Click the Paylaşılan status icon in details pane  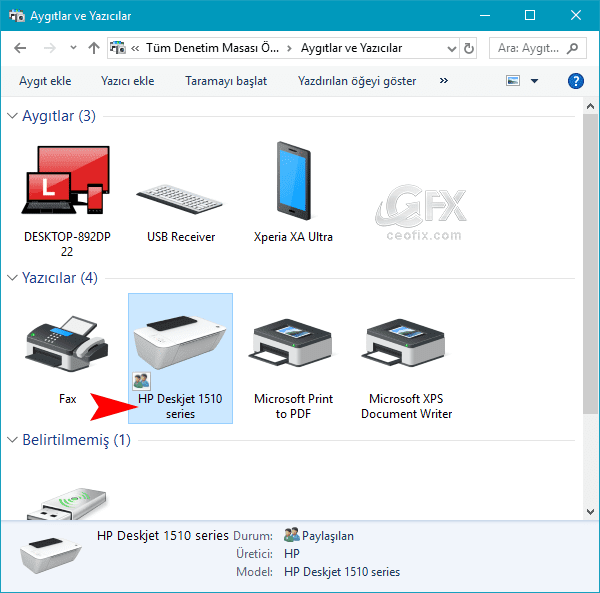coord(292,535)
